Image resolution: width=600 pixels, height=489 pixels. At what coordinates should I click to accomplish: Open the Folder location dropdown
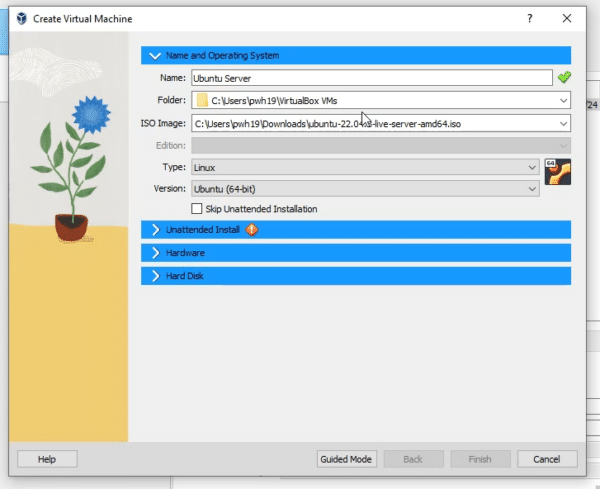point(564,100)
